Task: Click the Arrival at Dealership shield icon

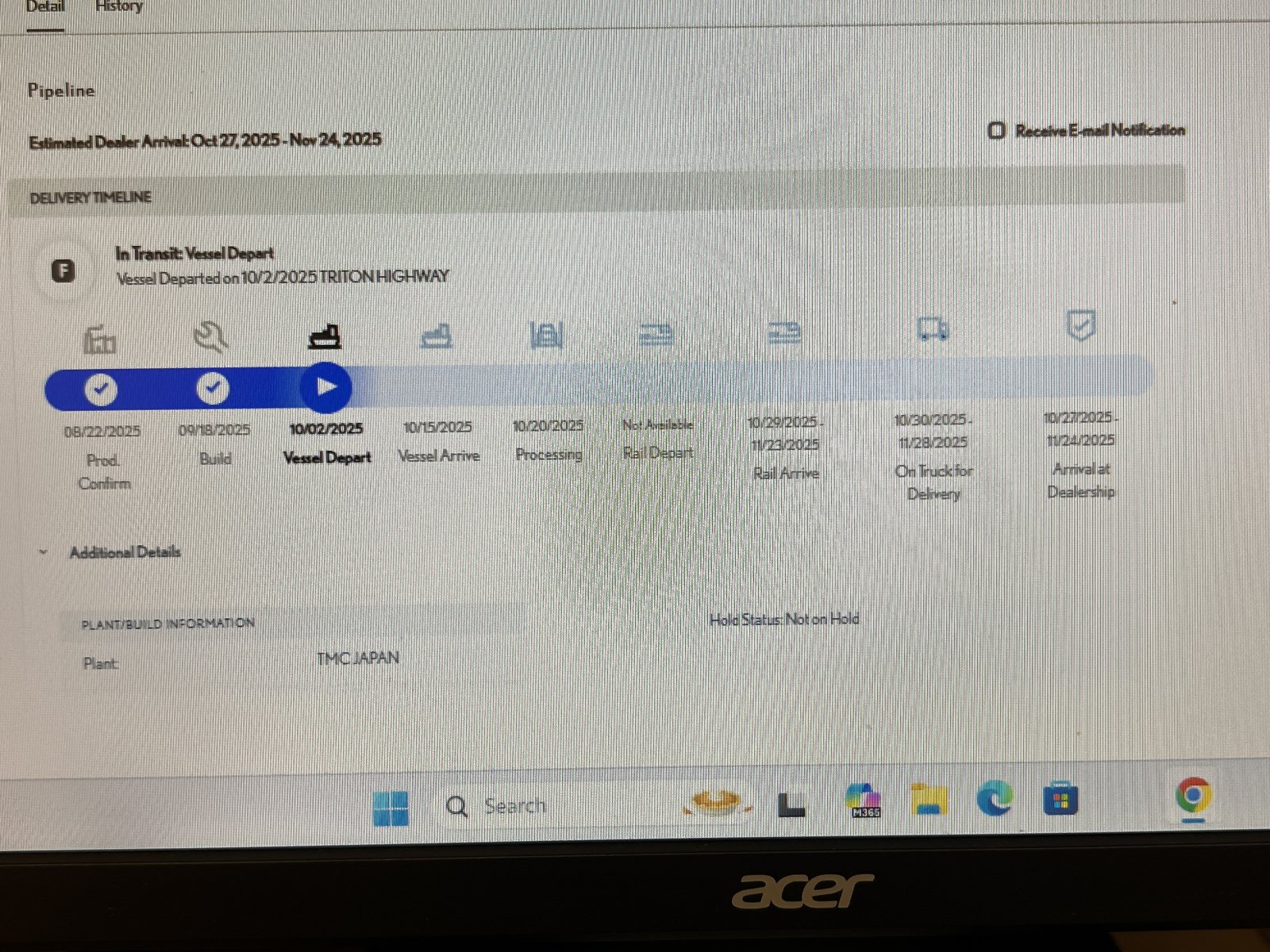Action: point(1080,325)
